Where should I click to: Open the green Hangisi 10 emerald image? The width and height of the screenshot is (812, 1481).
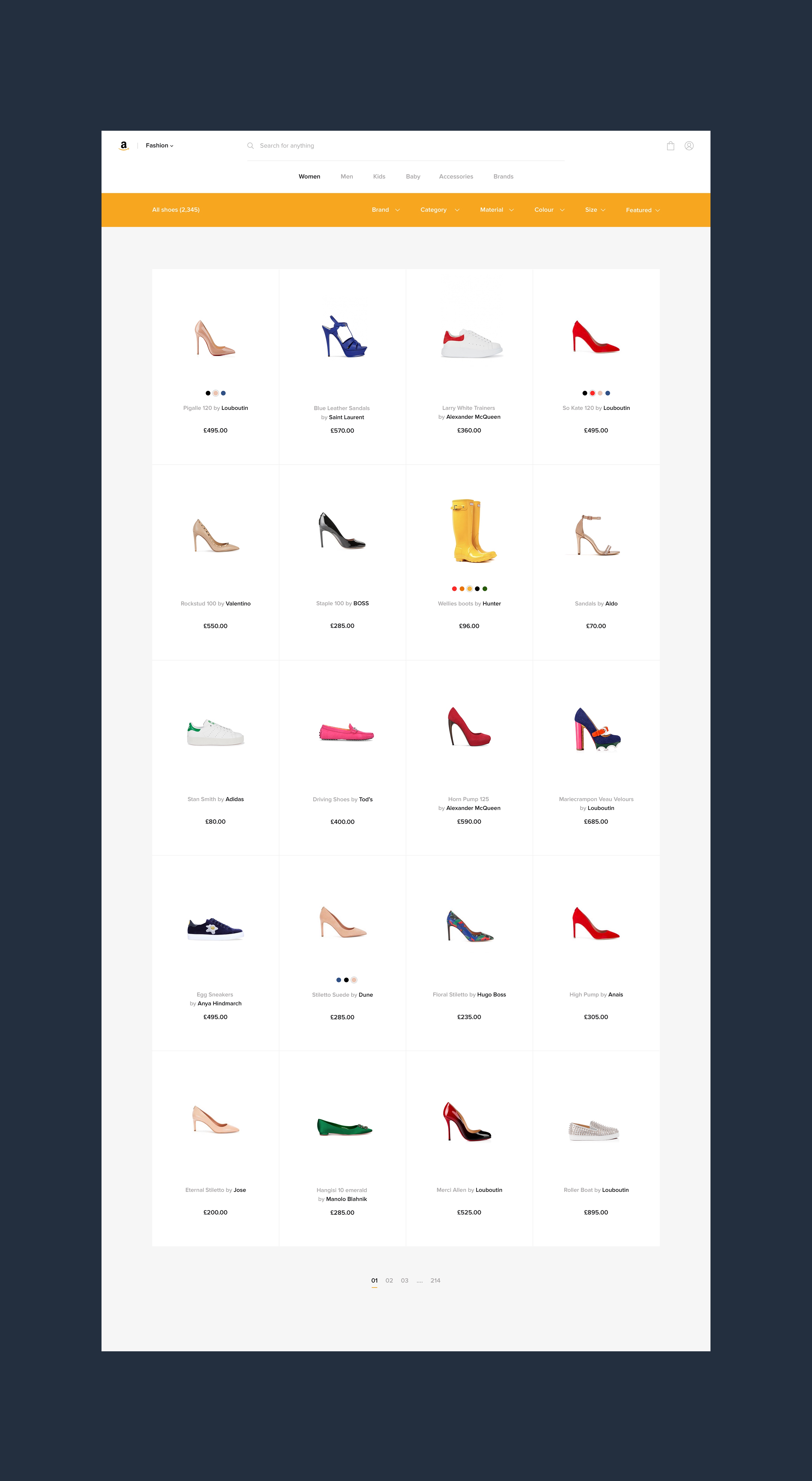click(345, 1127)
